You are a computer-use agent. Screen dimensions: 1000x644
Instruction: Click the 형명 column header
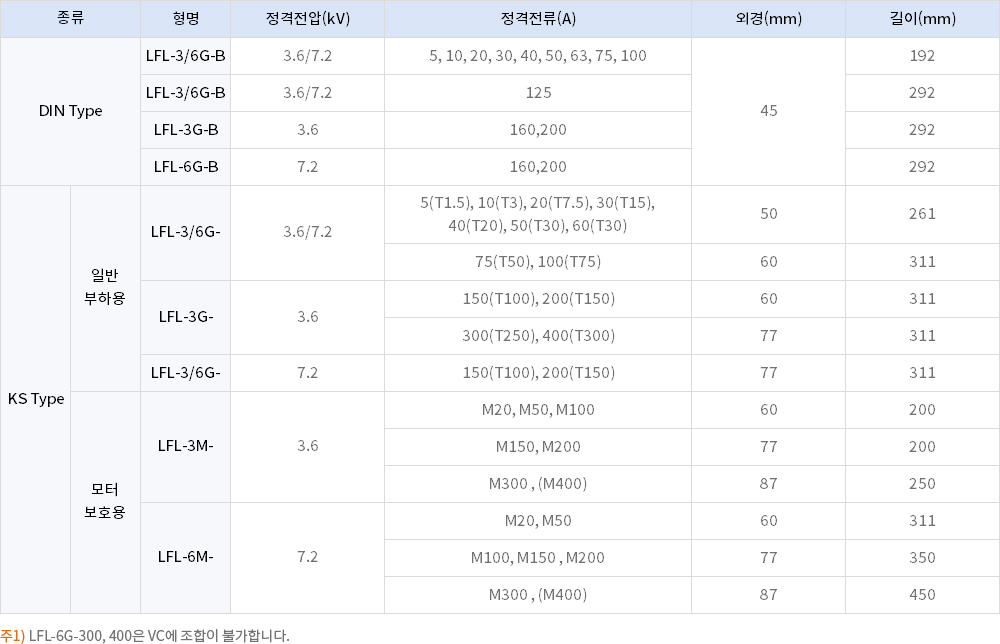coord(186,19)
